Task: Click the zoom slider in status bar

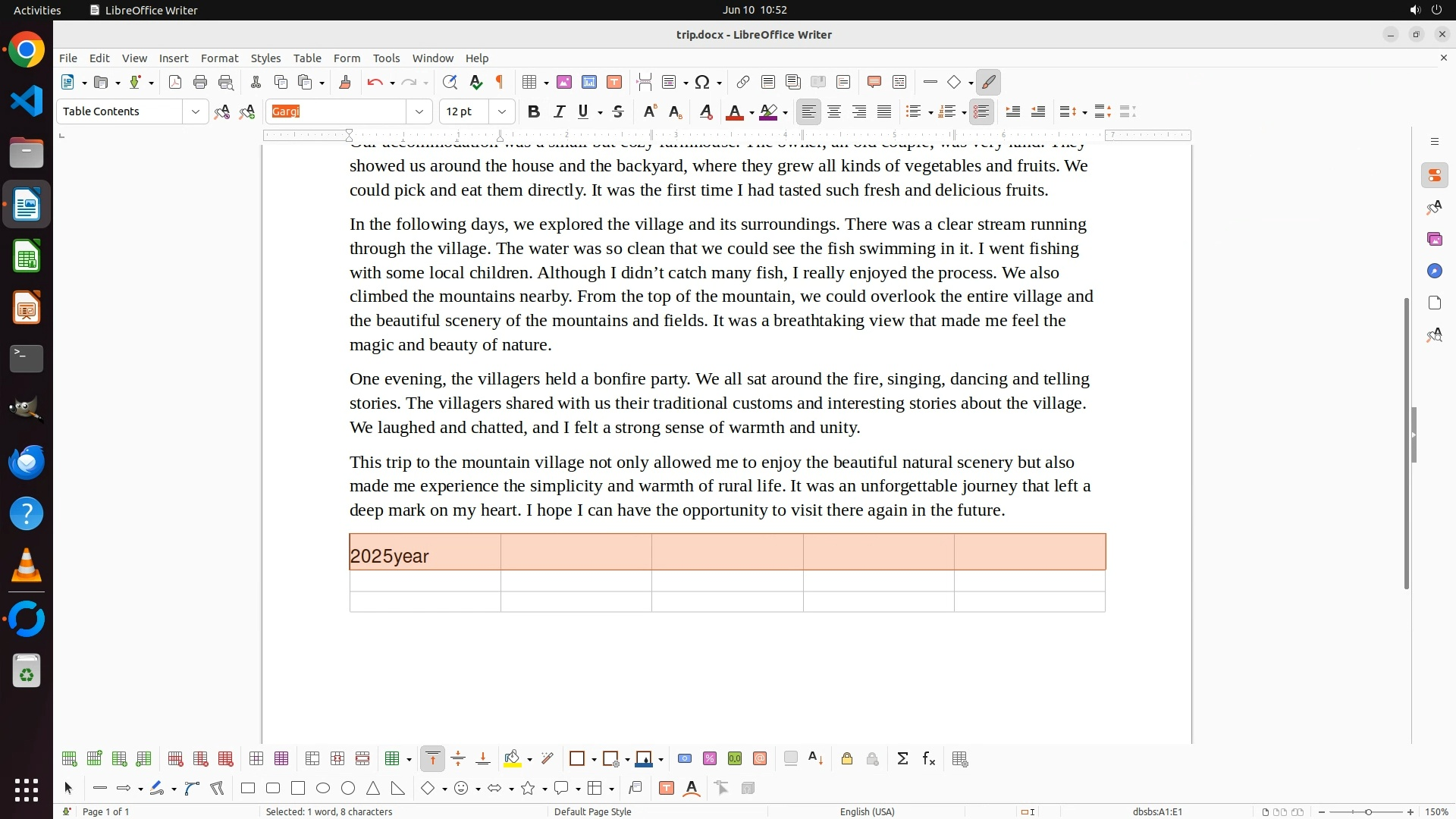Action: click(x=1368, y=812)
